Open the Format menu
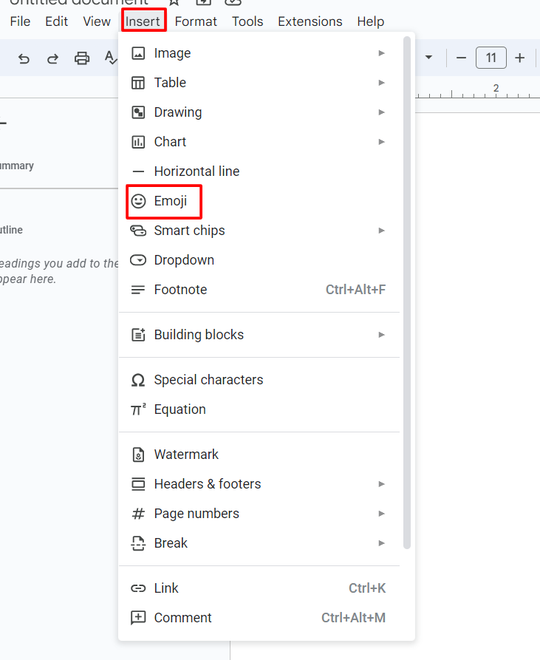This screenshot has width=540, height=660. pyautogui.click(x=196, y=21)
